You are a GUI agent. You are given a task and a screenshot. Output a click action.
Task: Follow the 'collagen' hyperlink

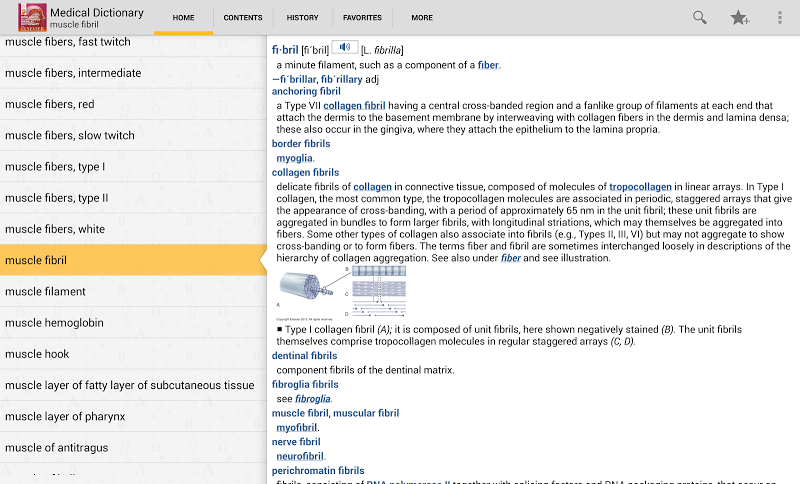point(372,187)
